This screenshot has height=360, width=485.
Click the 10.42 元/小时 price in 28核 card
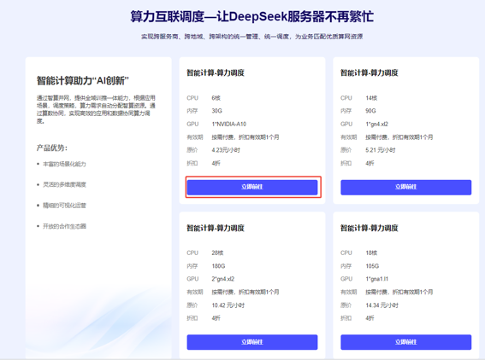(x=228, y=305)
